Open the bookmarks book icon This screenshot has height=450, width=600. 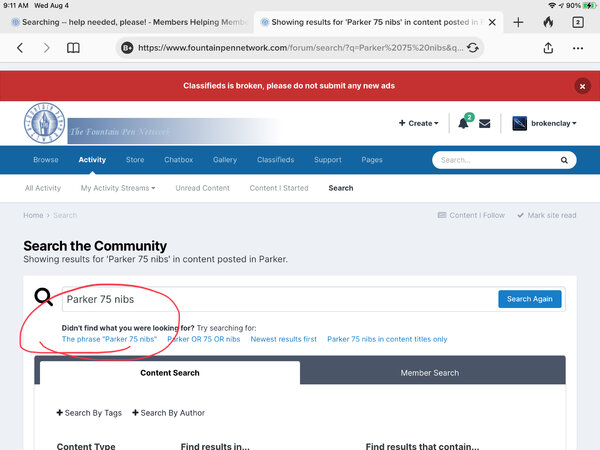click(x=73, y=48)
